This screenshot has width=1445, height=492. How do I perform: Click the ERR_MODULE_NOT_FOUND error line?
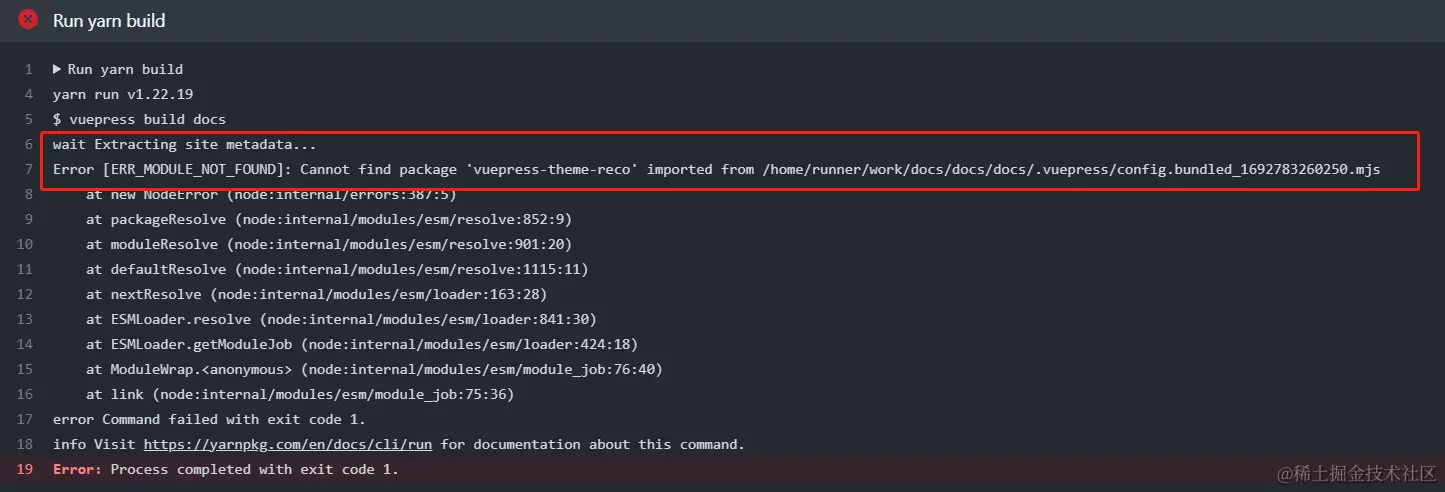(715, 169)
